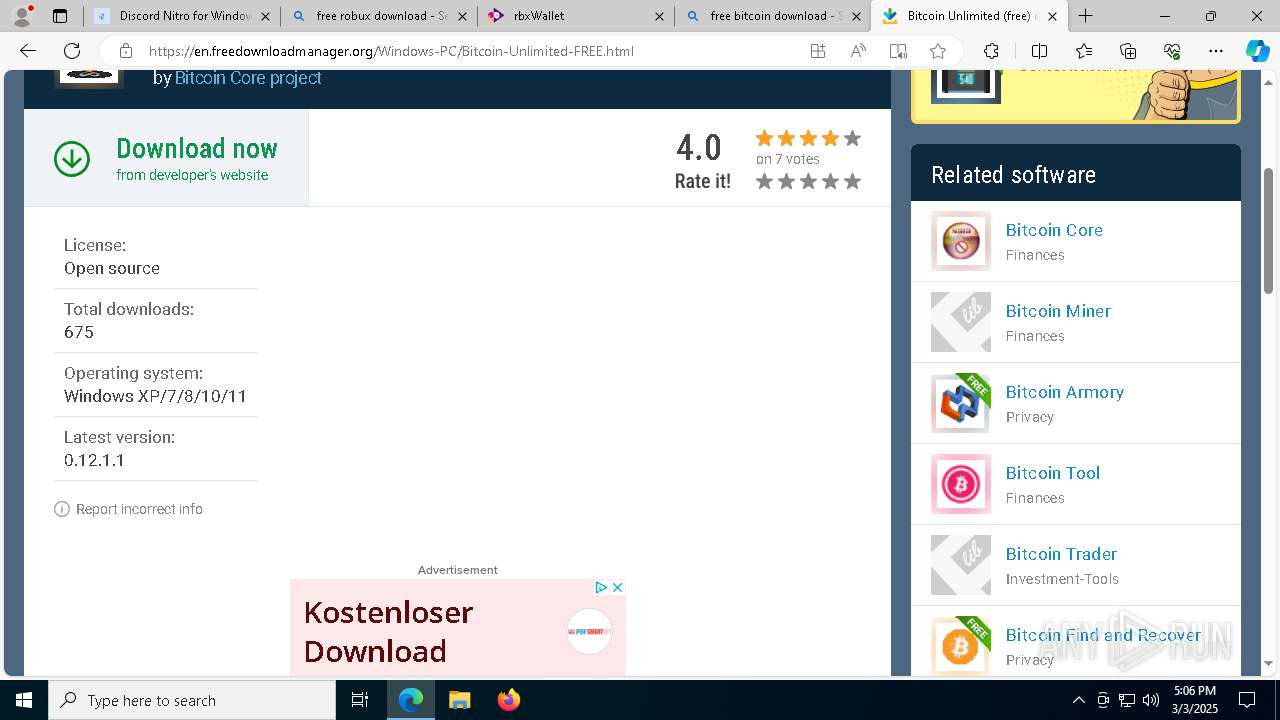Open the Read aloud icon
1280x720 pixels.
(858, 51)
